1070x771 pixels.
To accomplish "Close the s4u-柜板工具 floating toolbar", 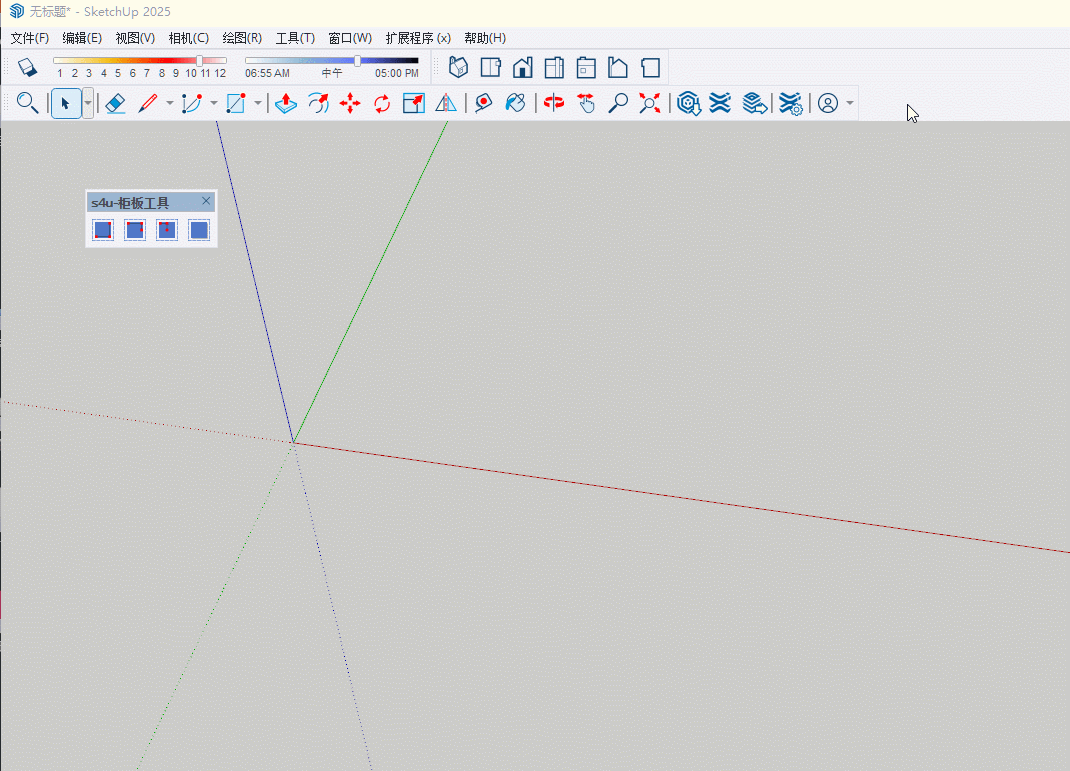I will pyautogui.click(x=206, y=201).
